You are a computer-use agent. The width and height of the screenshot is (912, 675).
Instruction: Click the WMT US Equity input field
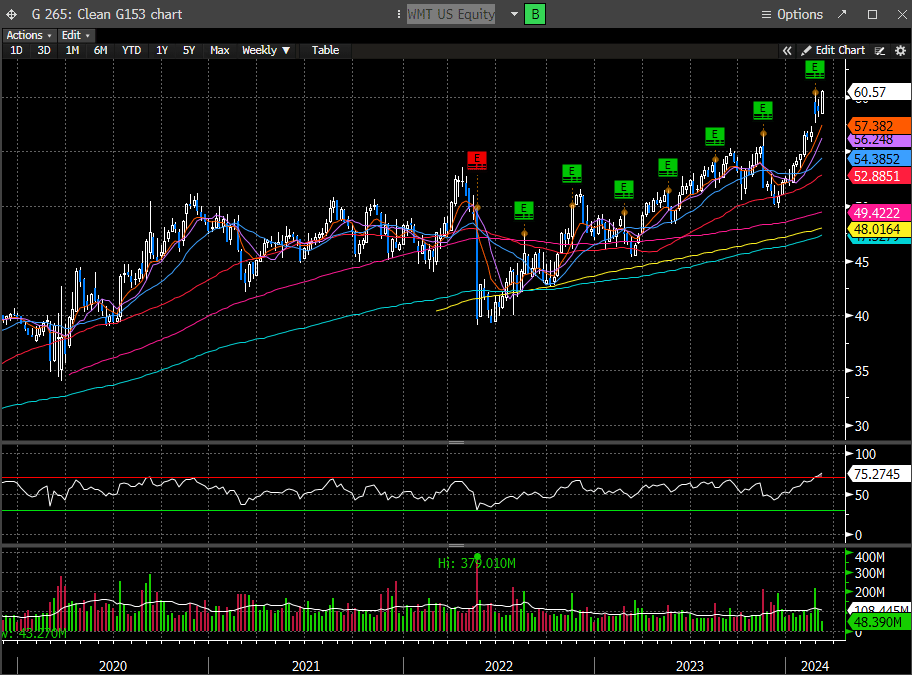450,14
